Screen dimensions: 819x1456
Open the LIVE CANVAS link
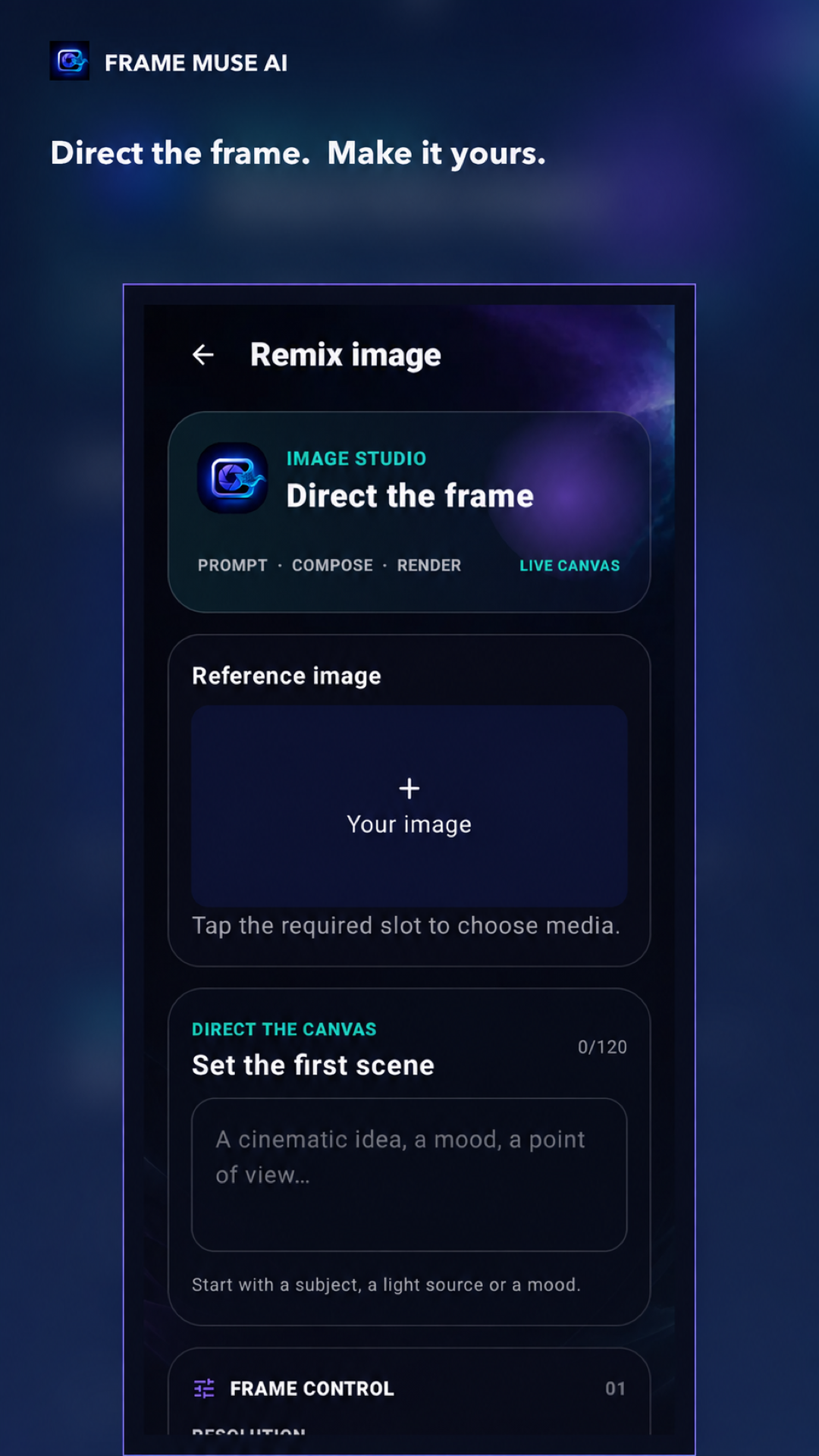570,566
